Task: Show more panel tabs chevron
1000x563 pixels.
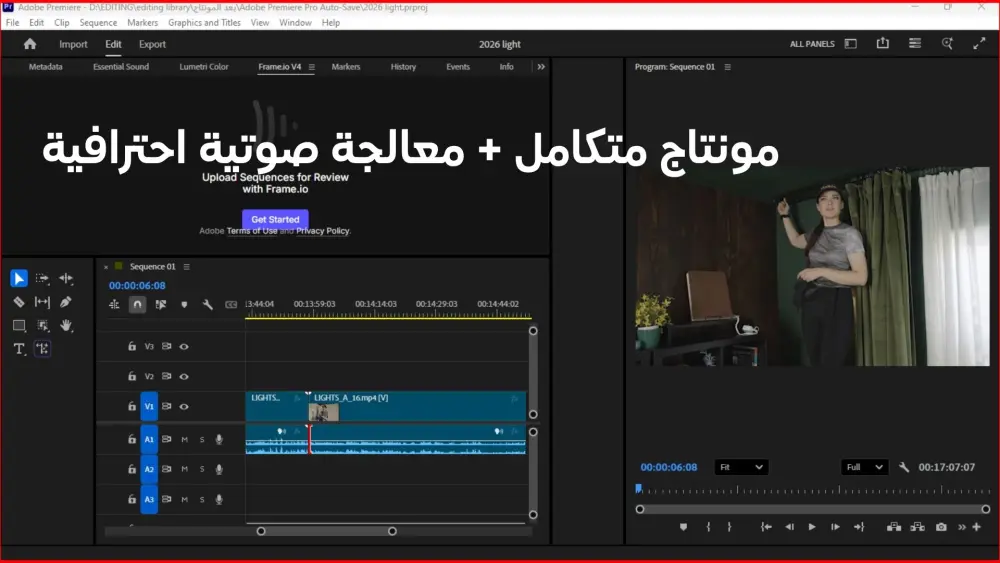Action: pos(541,66)
